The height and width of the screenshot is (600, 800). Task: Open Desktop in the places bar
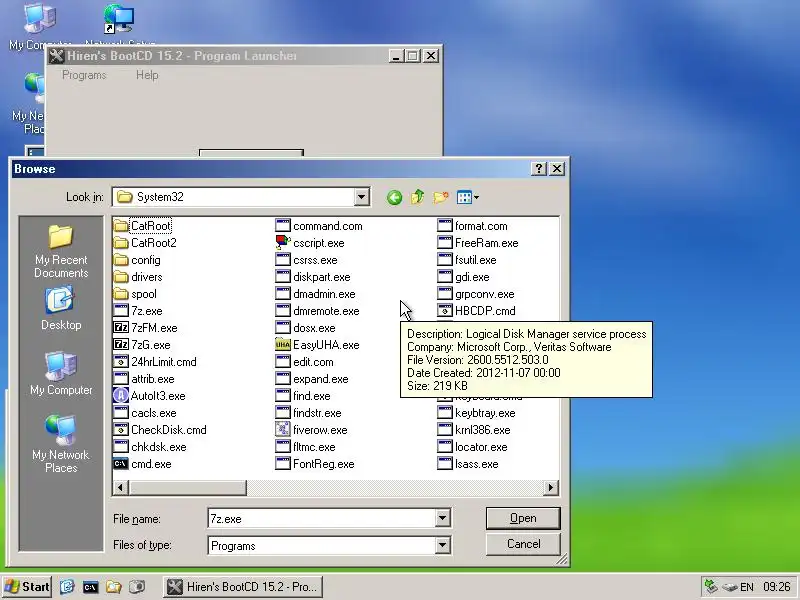coord(61,309)
